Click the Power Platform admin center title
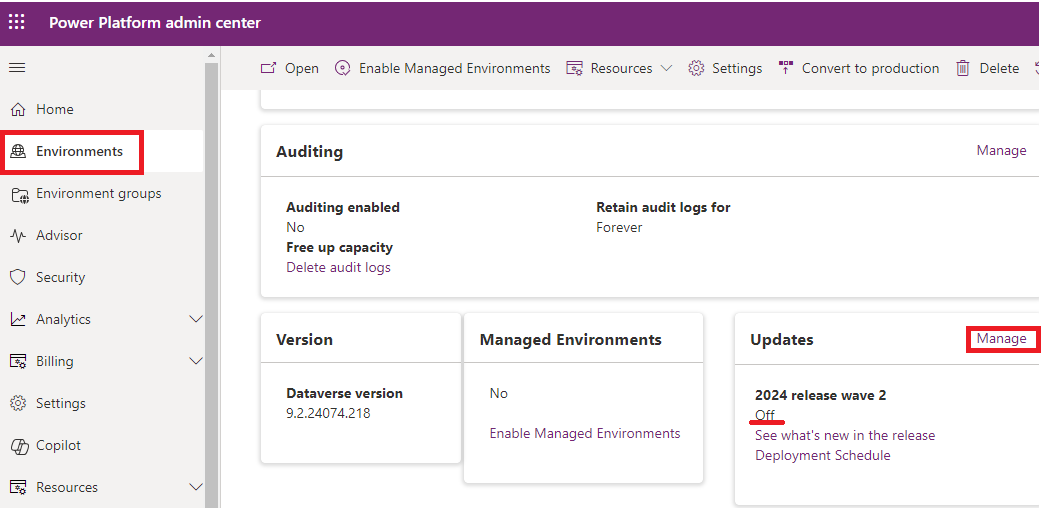 155,22
